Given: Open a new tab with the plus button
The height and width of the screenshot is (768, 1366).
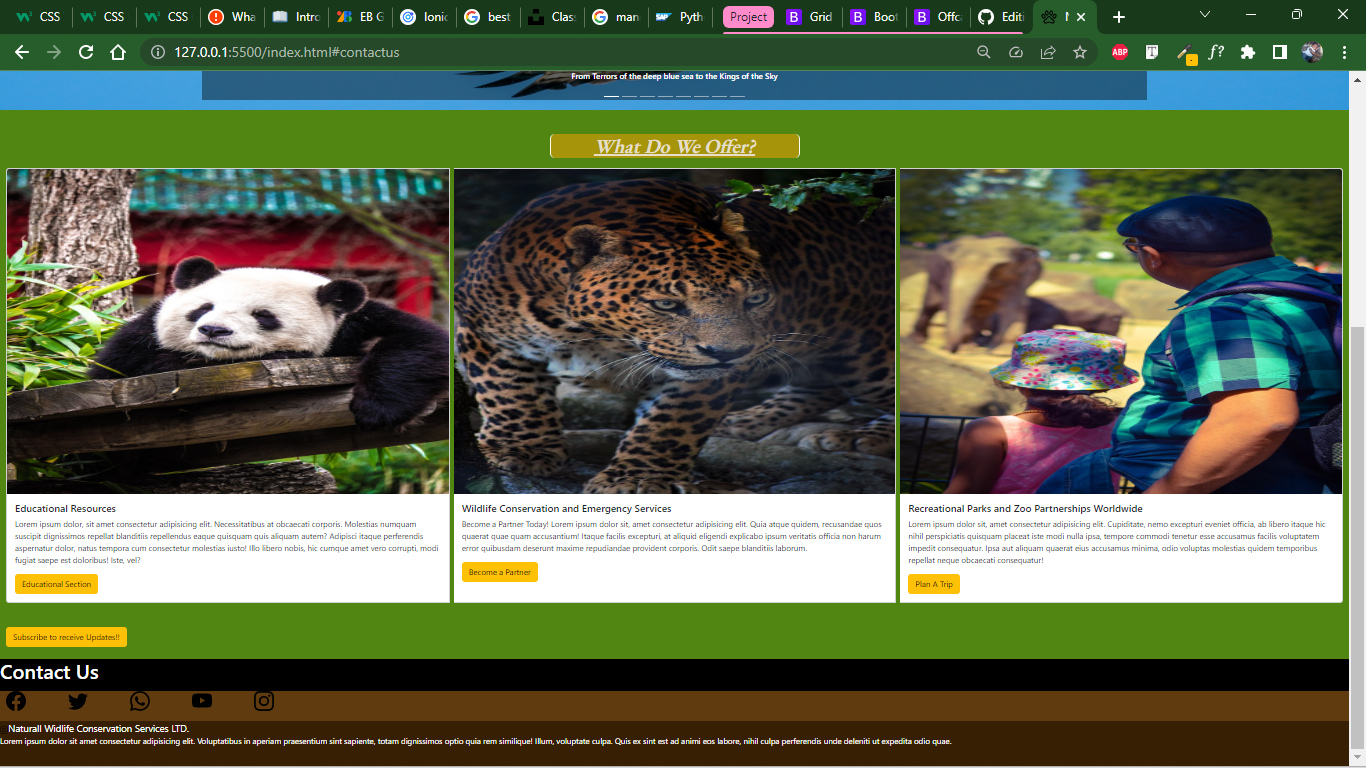Looking at the screenshot, I should pyautogui.click(x=1119, y=17).
